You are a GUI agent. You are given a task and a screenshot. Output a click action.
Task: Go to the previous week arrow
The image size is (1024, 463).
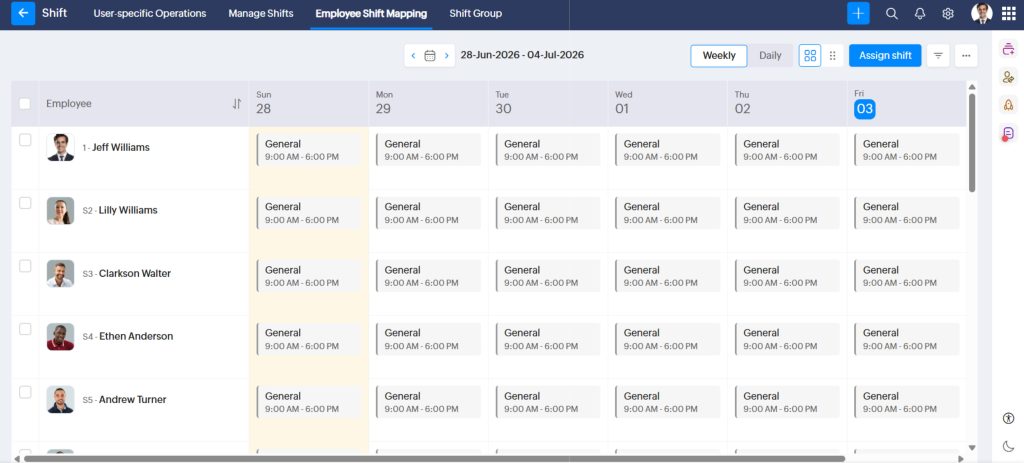tap(413, 56)
